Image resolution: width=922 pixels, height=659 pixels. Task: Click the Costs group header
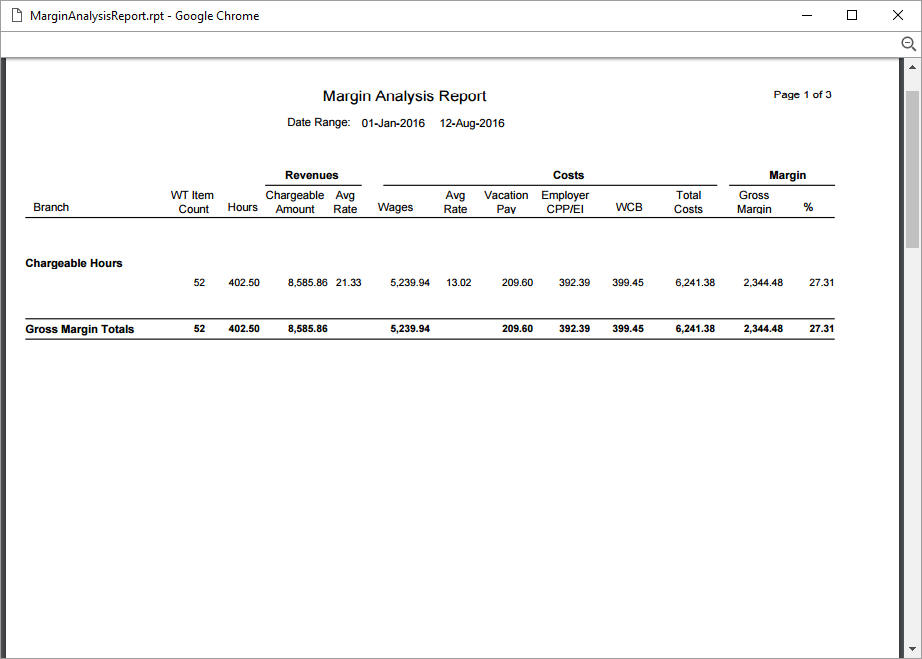[x=568, y=175]
